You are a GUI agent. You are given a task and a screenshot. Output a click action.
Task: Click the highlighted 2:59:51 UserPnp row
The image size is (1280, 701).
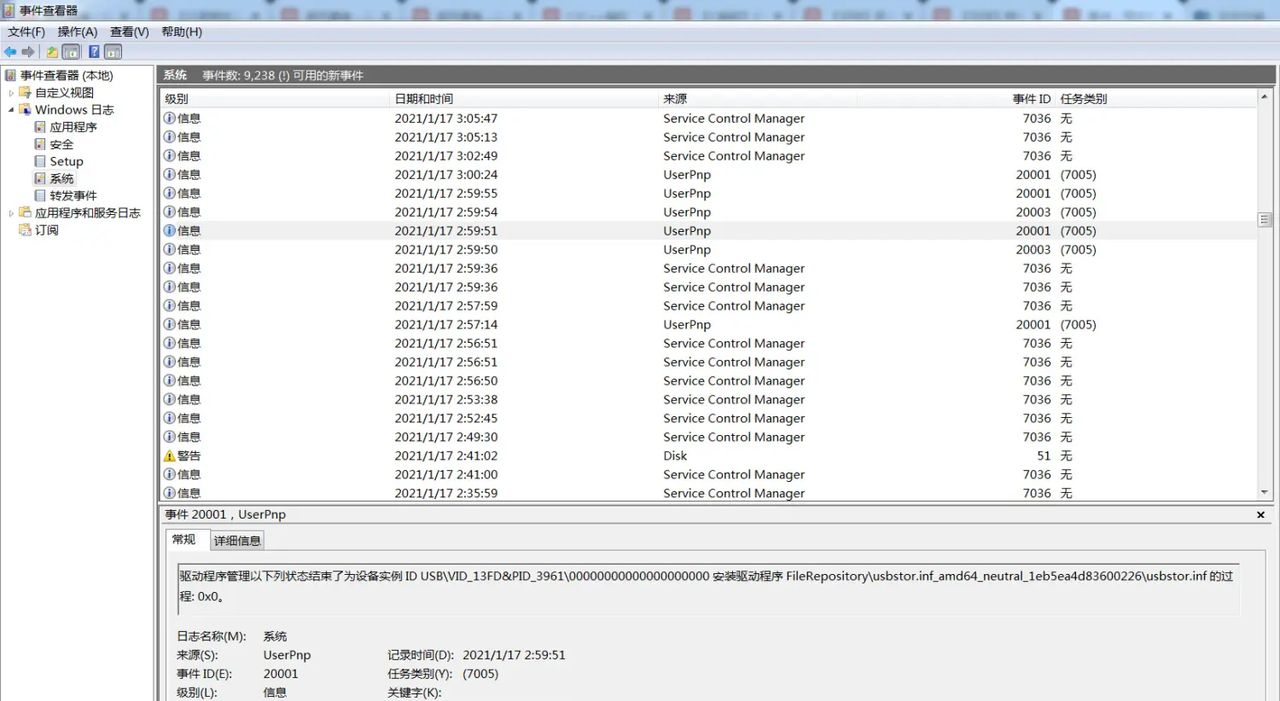click(708, 231)
